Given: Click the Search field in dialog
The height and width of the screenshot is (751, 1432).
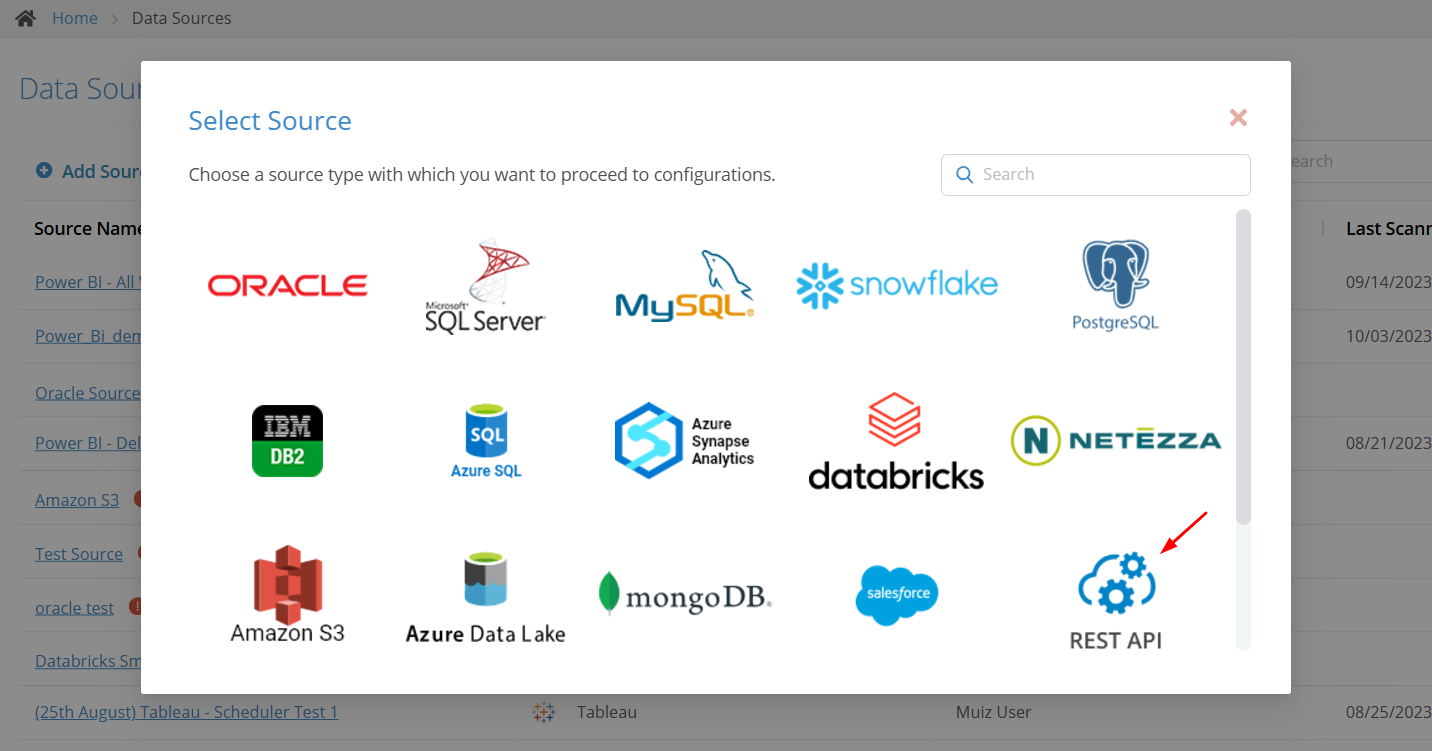Looking at the screenshot, I should pos(1095,174).
